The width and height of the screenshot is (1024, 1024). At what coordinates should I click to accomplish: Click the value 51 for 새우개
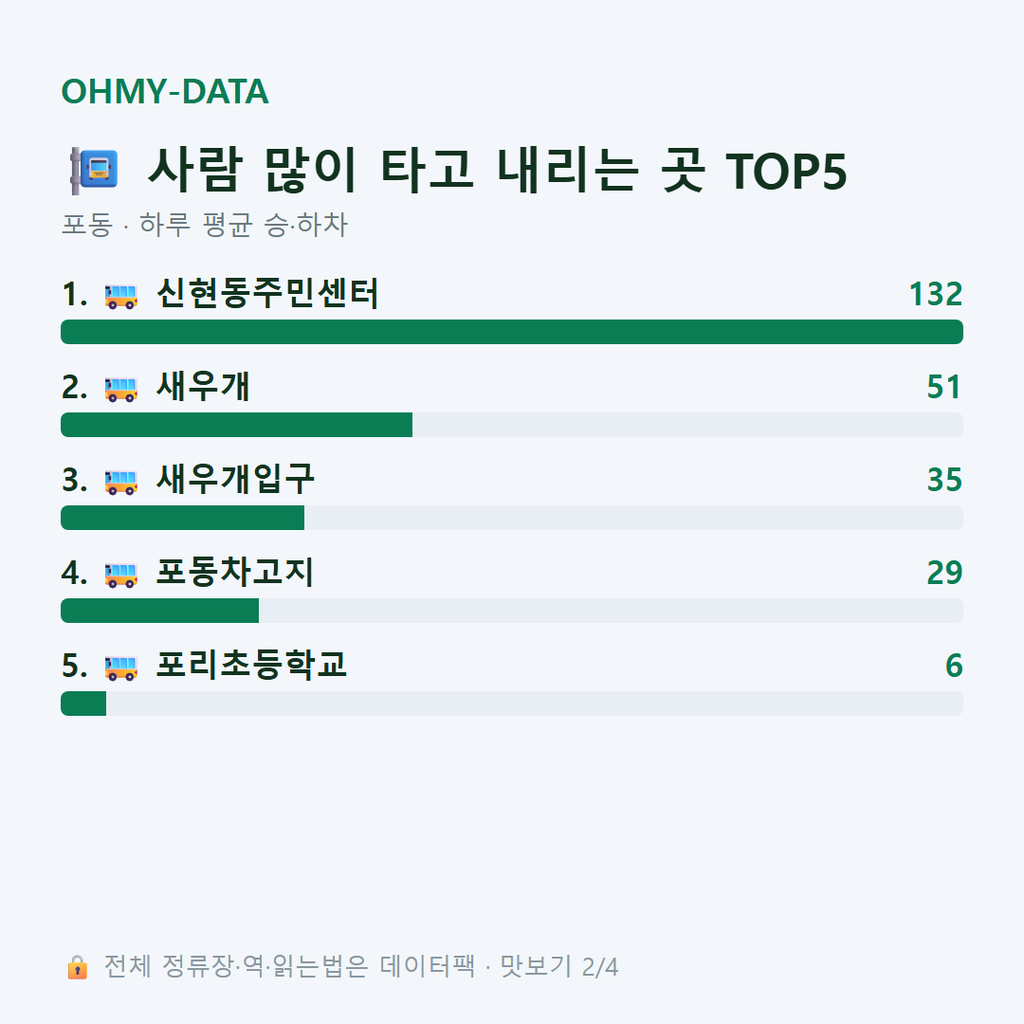click(x=944, y=387)
